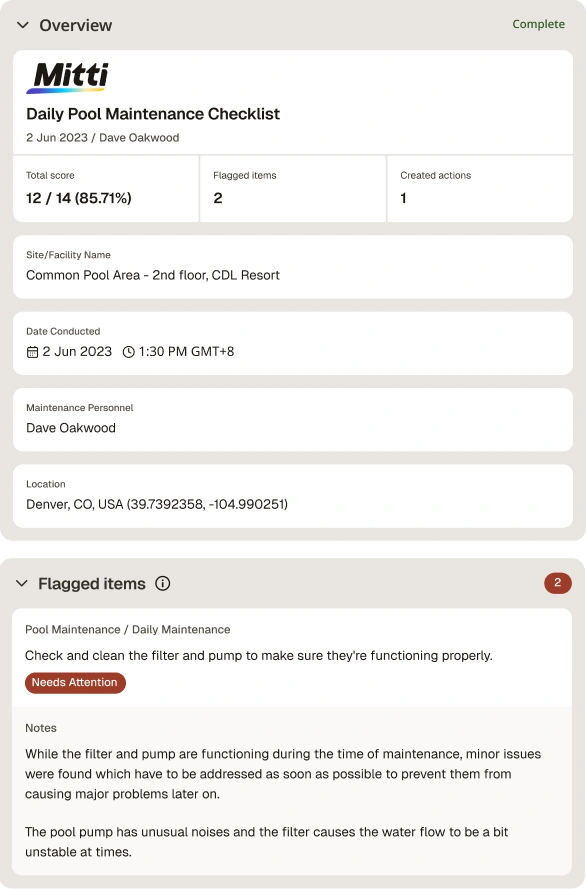
Task: Click the Mitti logo
Action: (x=67, y=78)
